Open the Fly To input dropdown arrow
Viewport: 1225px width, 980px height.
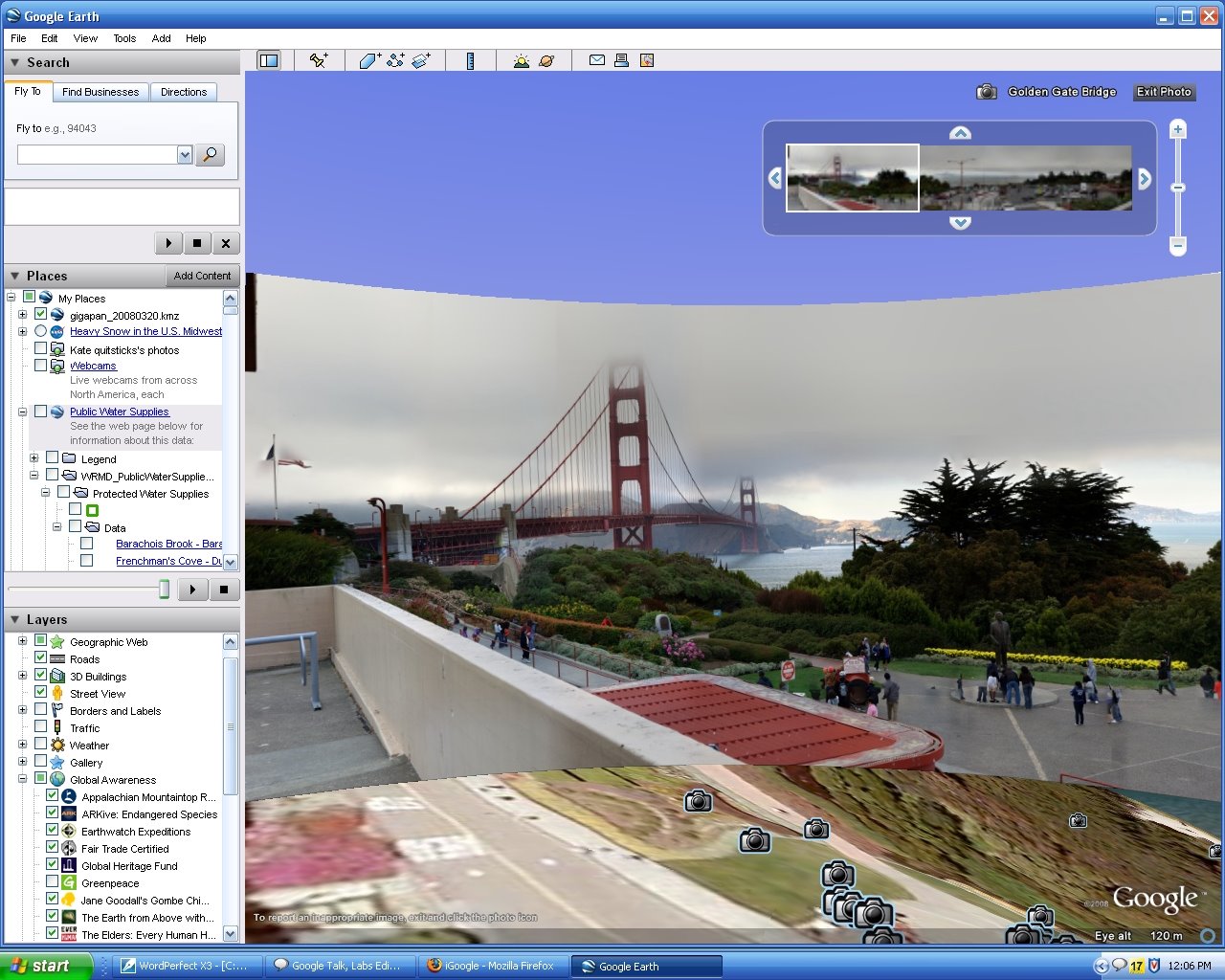click(185, 154)
